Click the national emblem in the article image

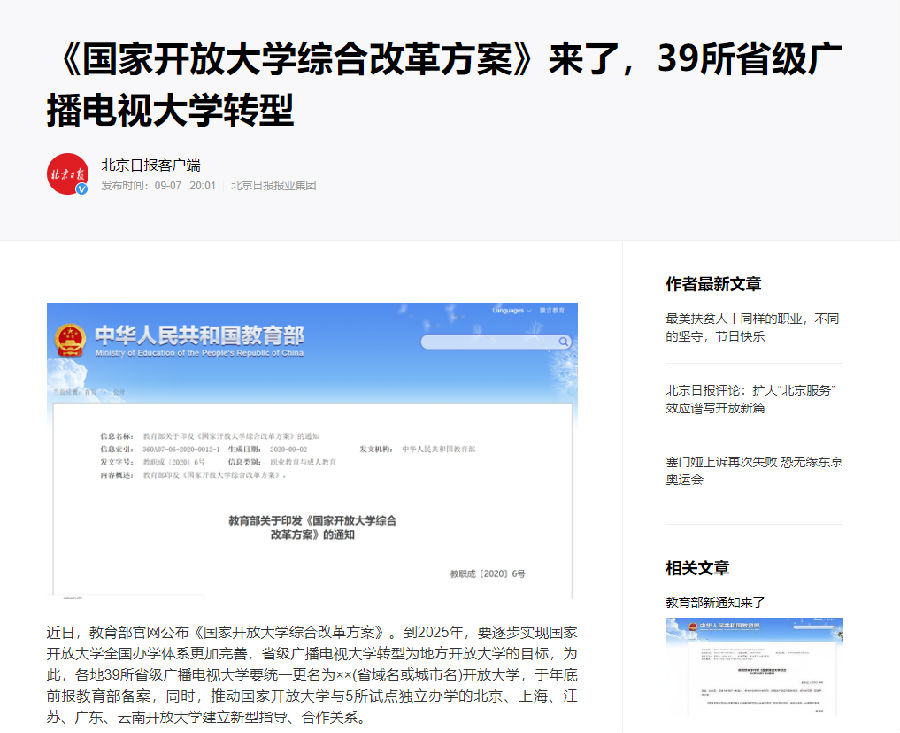70,341
